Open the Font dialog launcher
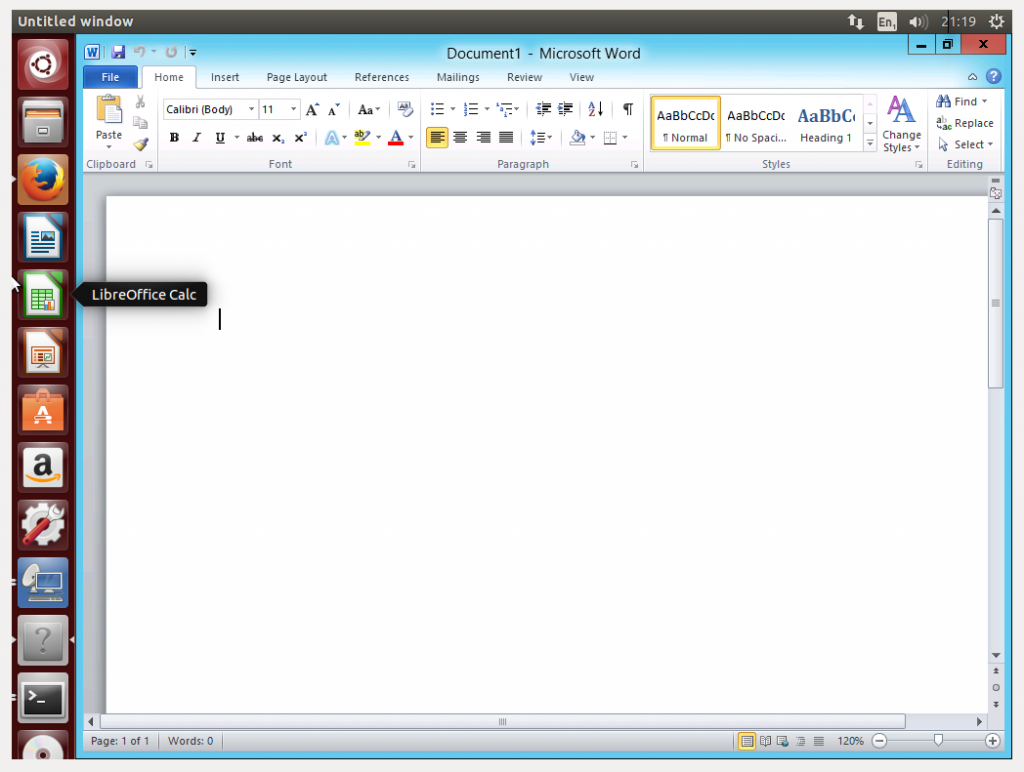Viewport: 1024px width, 772px height. [x=411, y=165]
